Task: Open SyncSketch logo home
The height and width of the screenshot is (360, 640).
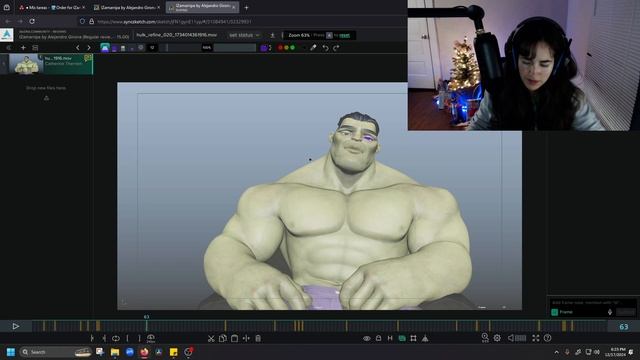Action: (7, 35)
